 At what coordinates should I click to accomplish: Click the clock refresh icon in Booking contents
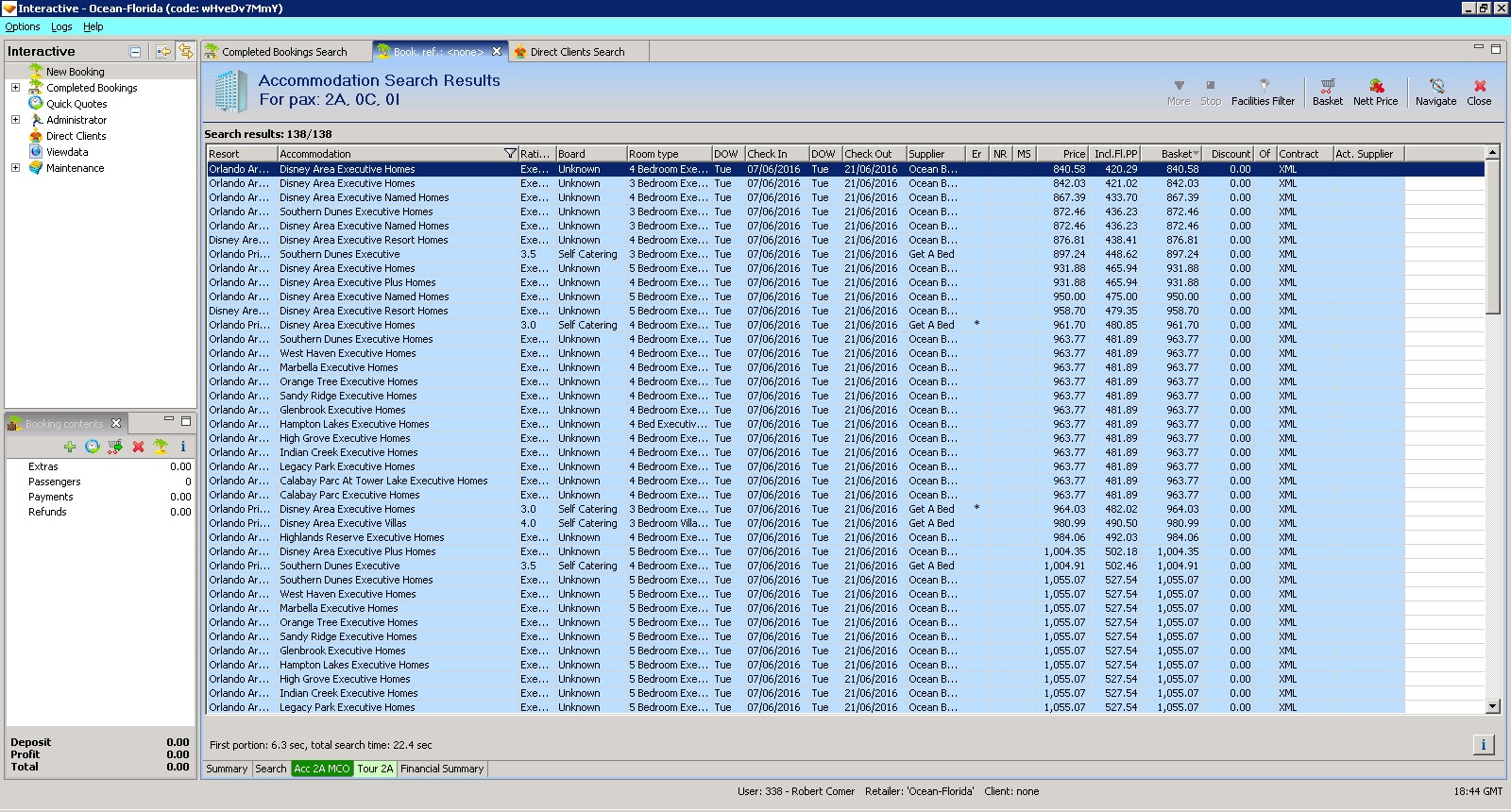[x=93, y=447]
